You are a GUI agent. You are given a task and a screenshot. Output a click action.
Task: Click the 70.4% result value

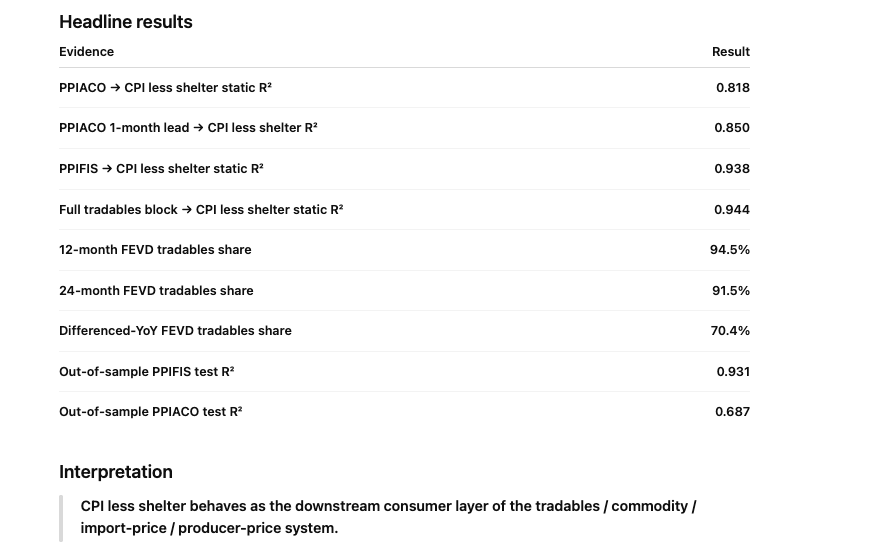(730, 330)
